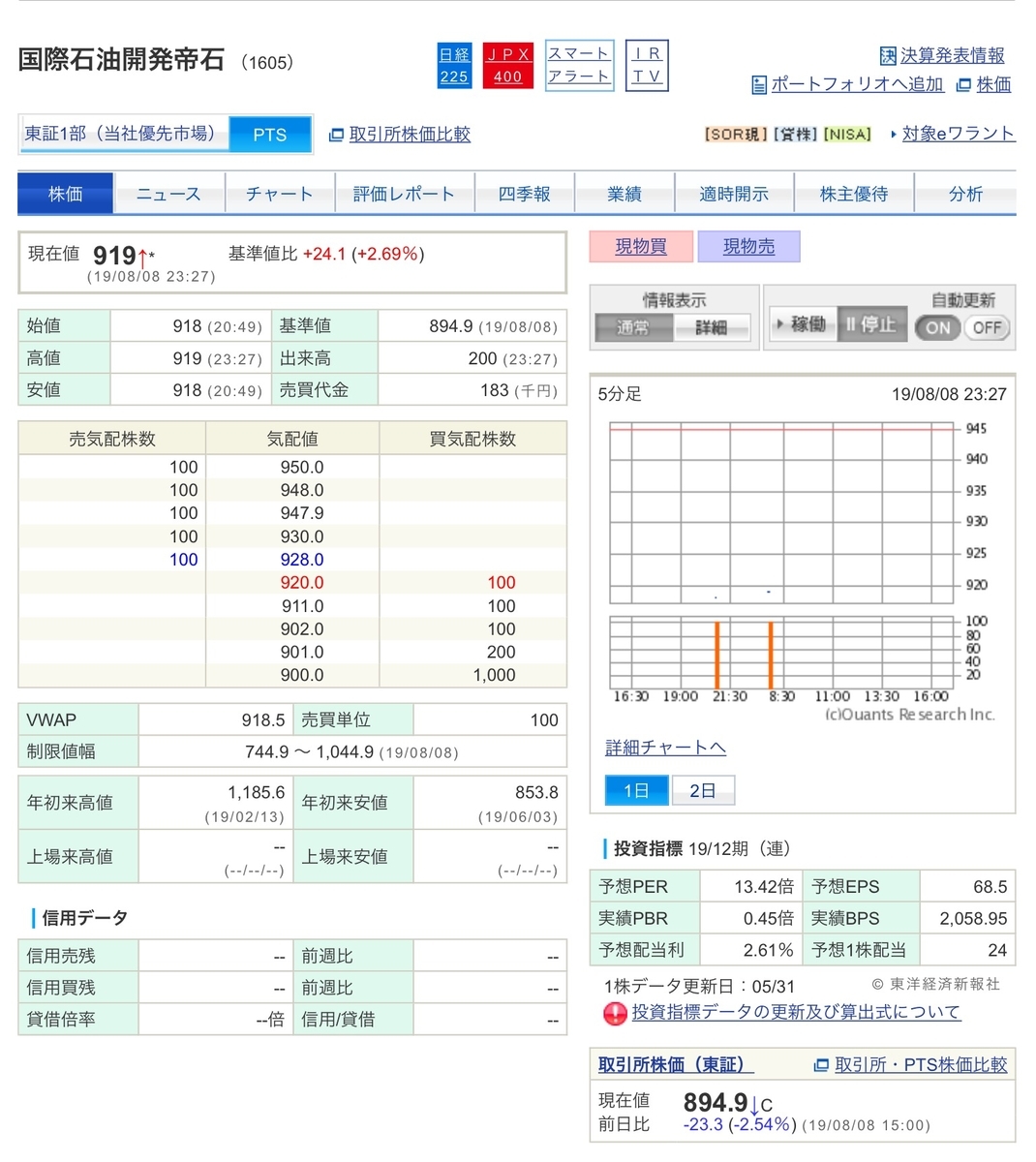Click the SOR現 badge
This screenshot has width=1036, height=1162.
click(736, 135)
